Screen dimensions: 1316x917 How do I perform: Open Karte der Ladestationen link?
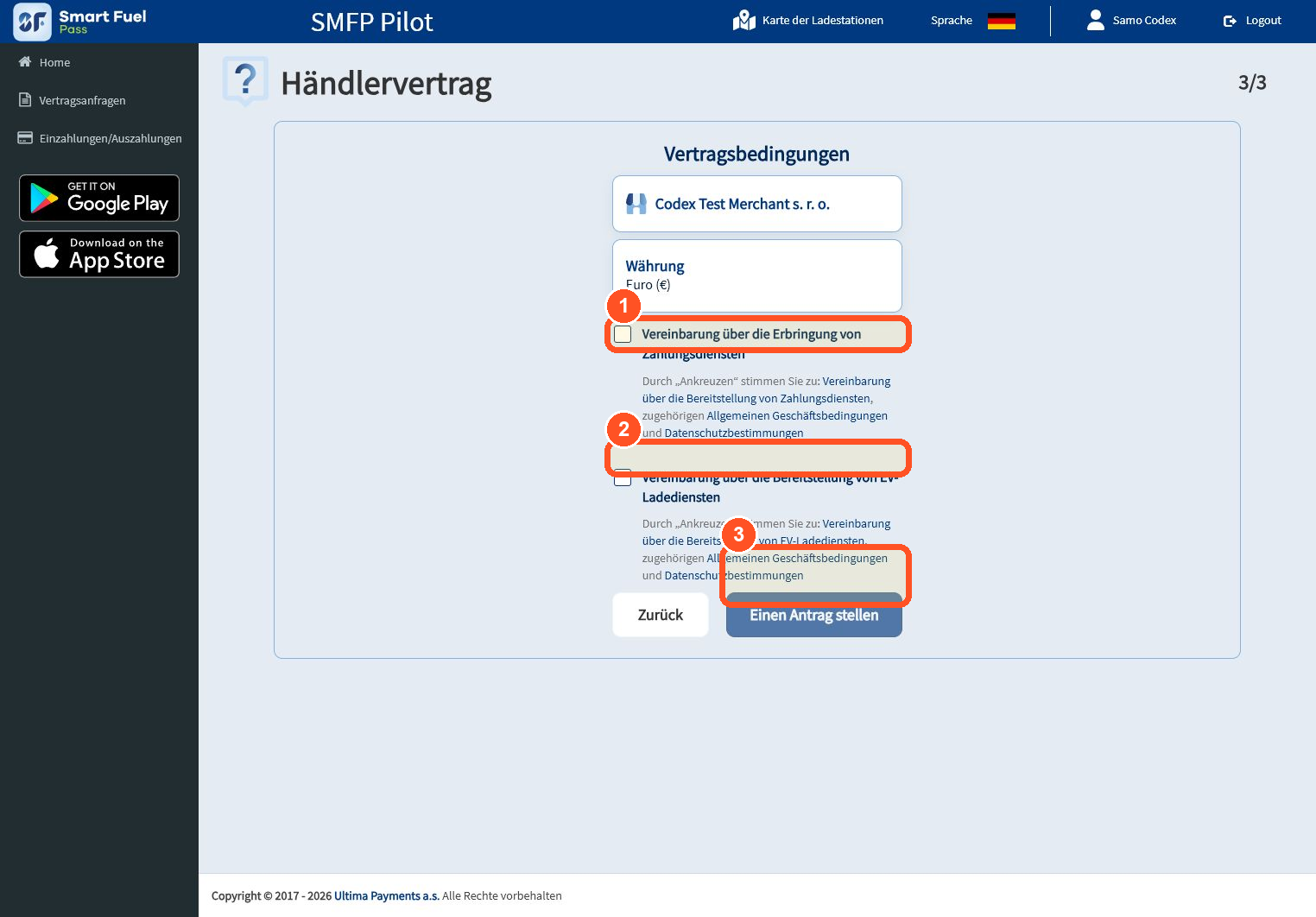(x=822, y=20)
